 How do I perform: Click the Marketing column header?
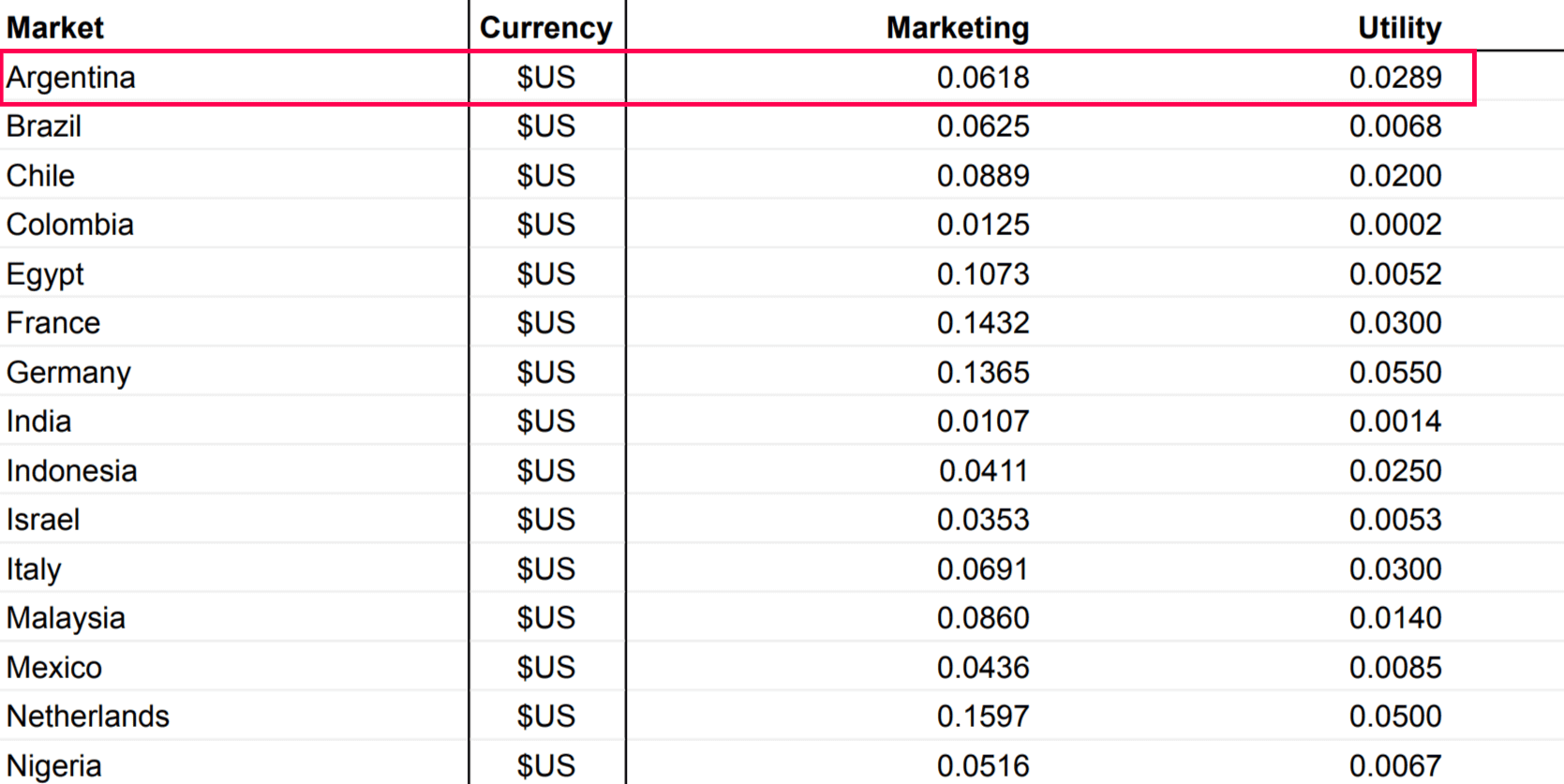click(x=957, y=27)
